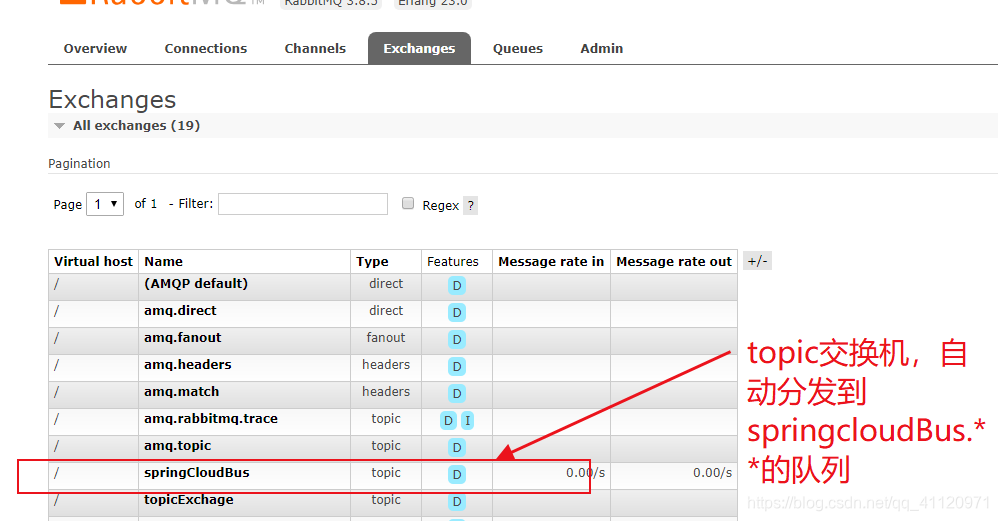This screenshot has width=998, height=521.
Task: Sort by Message rate out header
Action: tap(674, 261)
